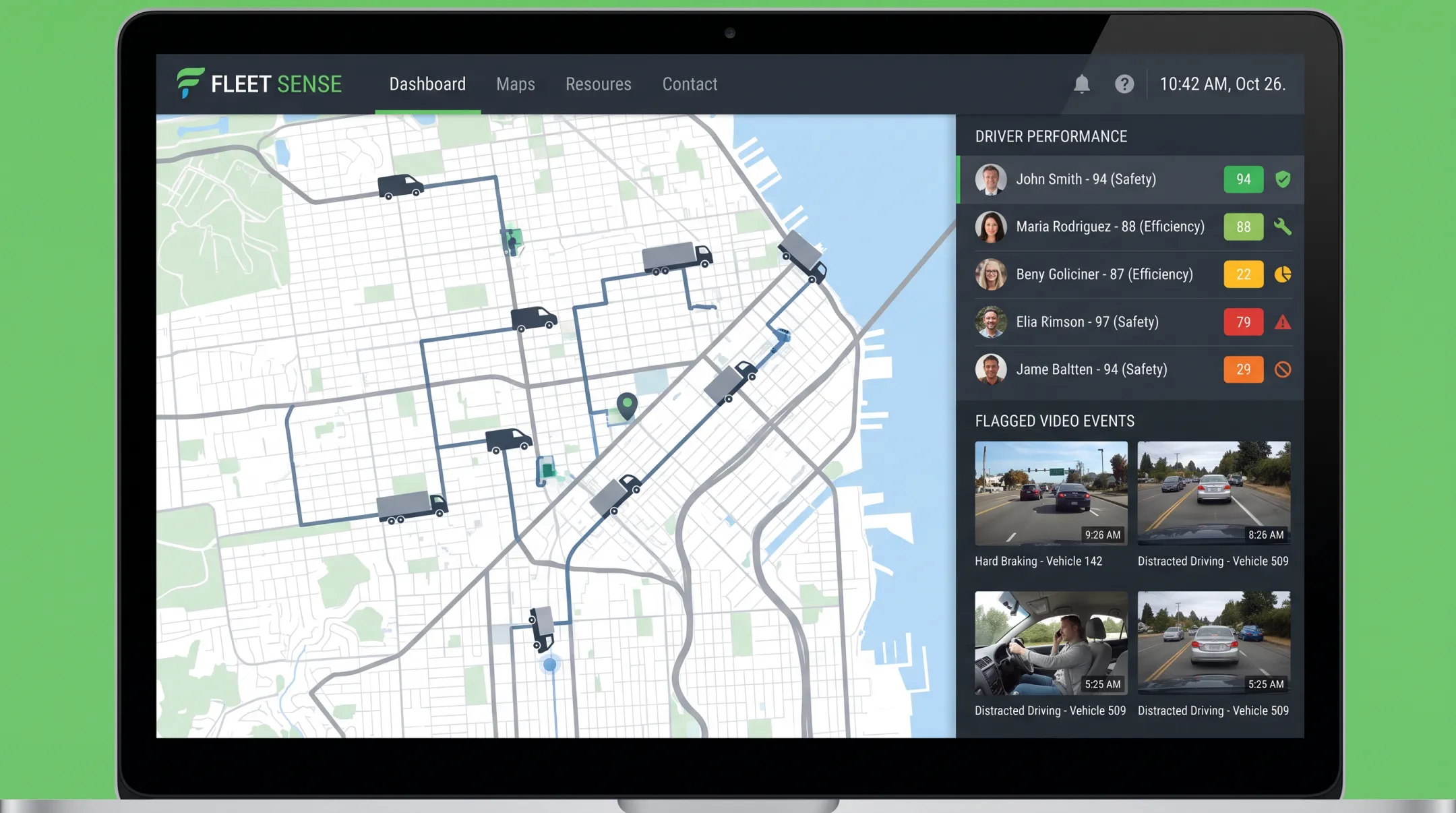Click the green 94 score badge
The height and width of the screenshot is (813, 1456).
click(1244, 179)
